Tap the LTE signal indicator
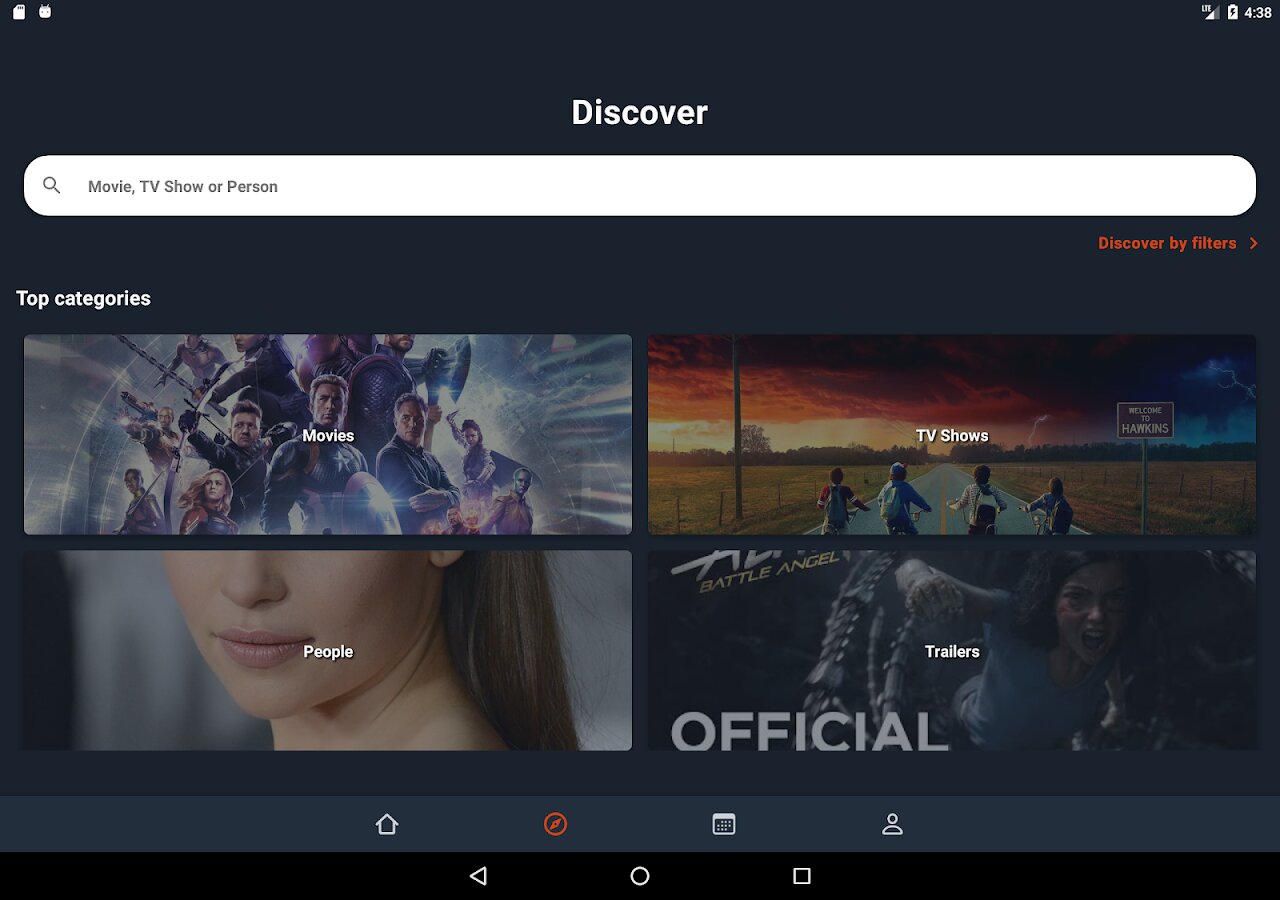1280x900 pixels. click(1210, 12)
